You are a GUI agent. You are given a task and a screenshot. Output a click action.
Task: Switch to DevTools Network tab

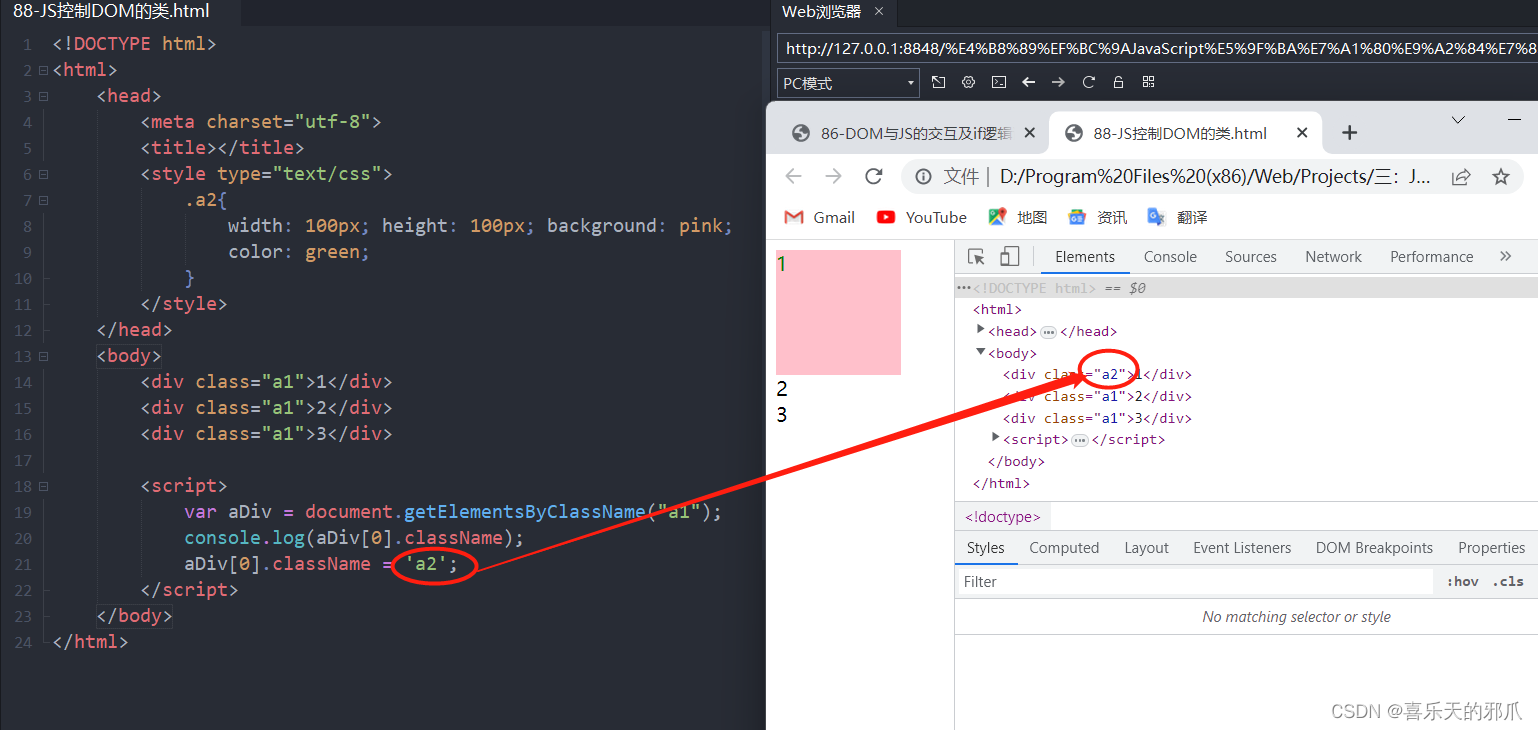(x=1333, y=257)
